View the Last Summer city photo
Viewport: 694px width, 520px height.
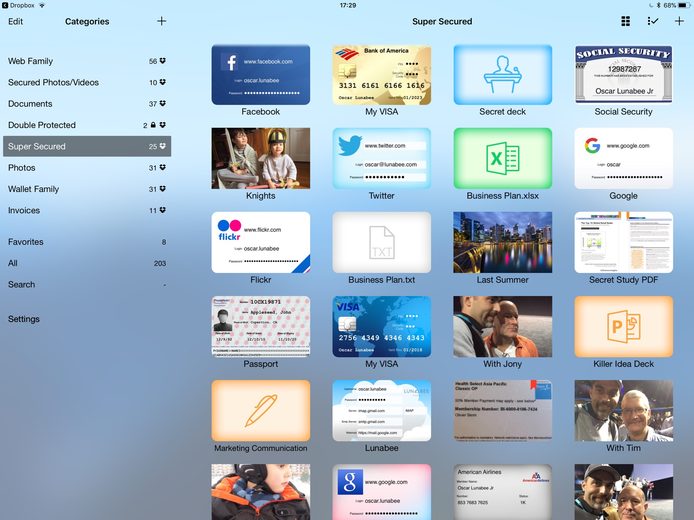click(x=502, y=243)
